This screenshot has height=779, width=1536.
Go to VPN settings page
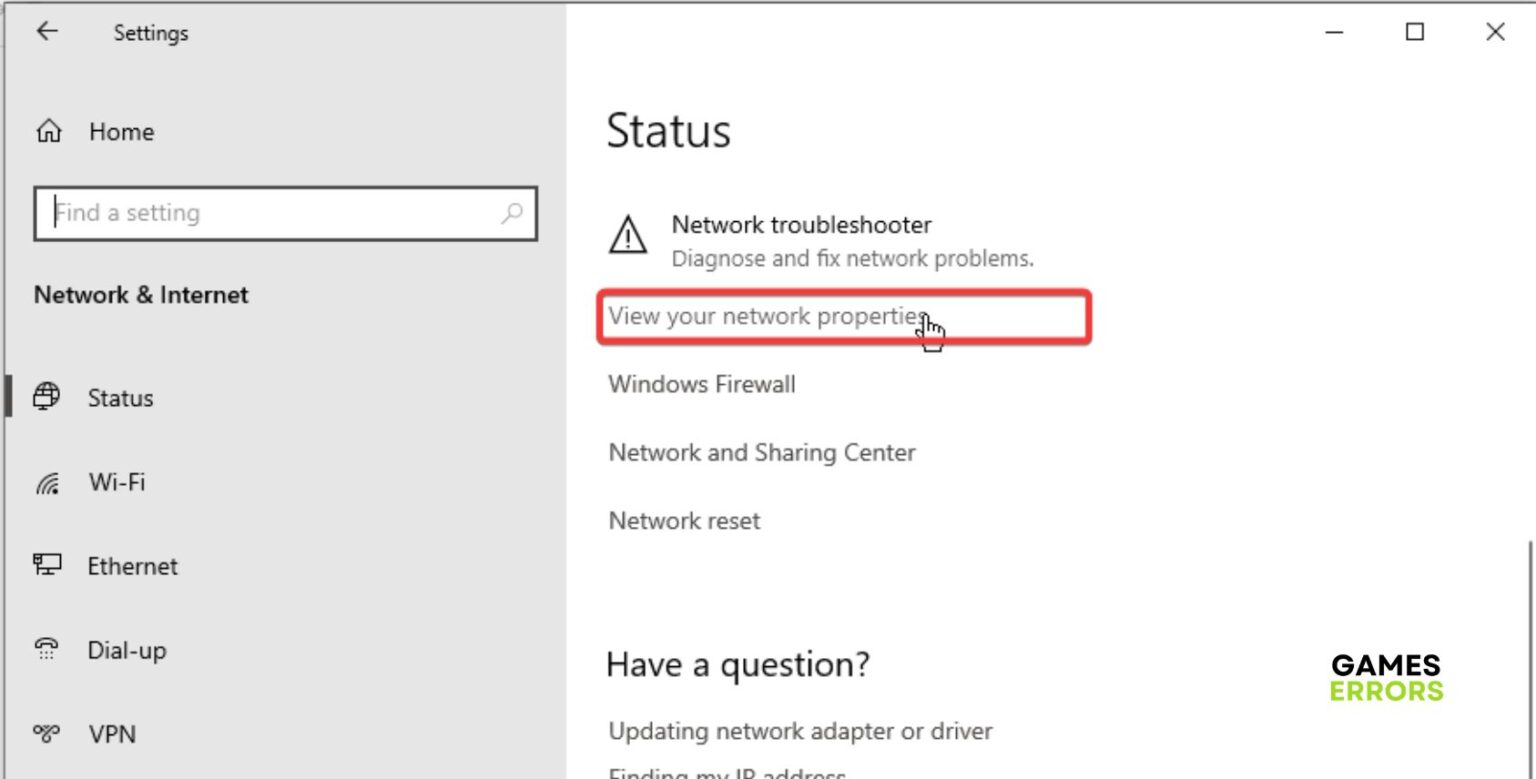112,734
